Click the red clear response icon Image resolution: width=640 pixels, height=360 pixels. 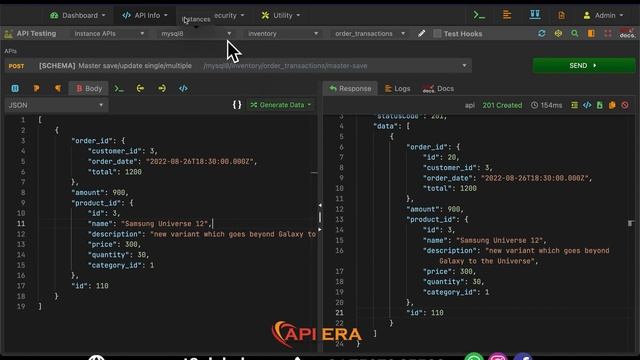[625, 105]
